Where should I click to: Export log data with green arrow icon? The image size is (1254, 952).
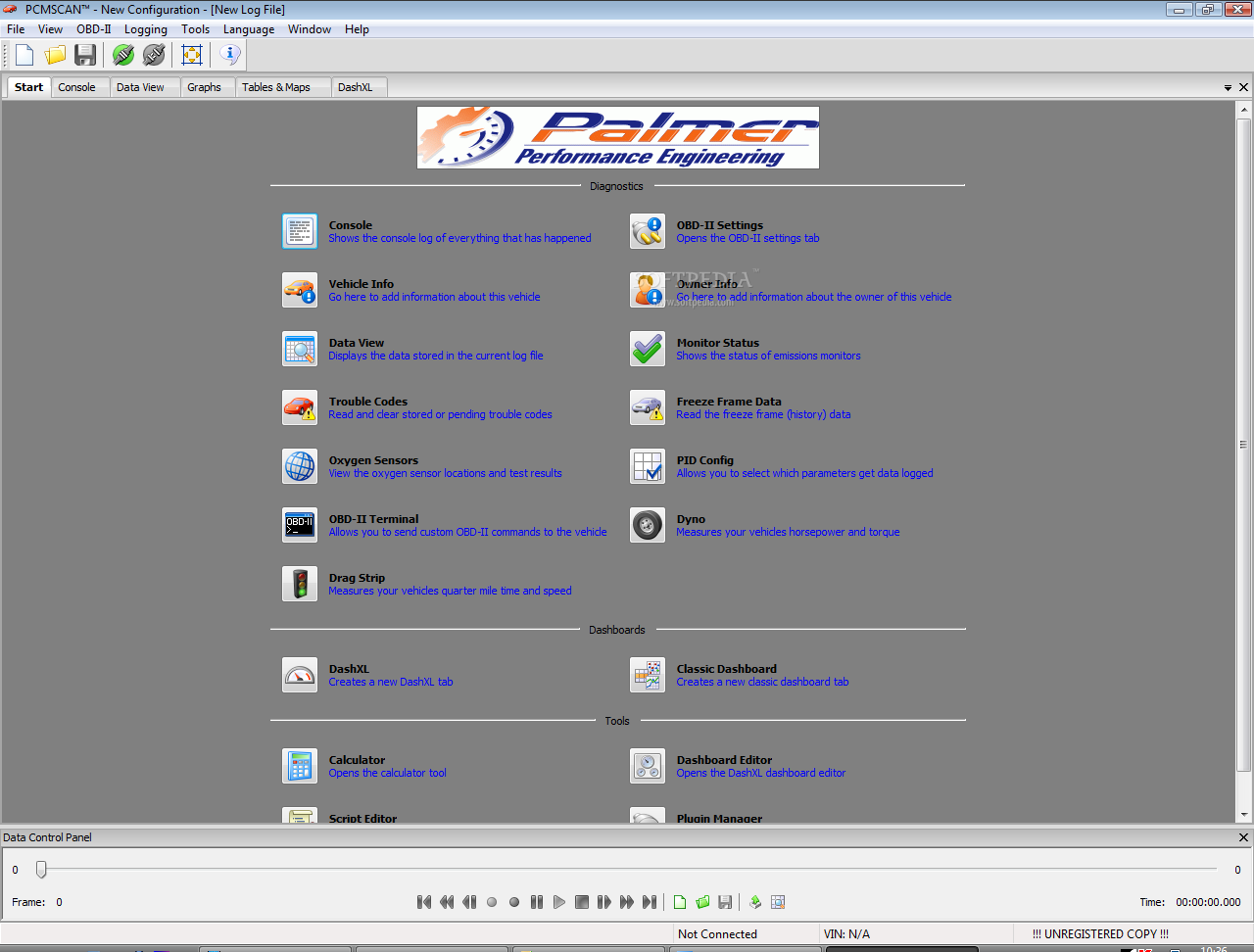click(x=755, y=902)
